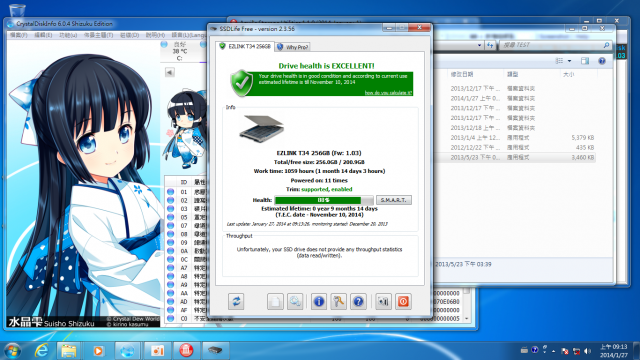
Task: Open the 佈景主題(T) menu in CrystalDiskInfo
Action: point(98,36)
